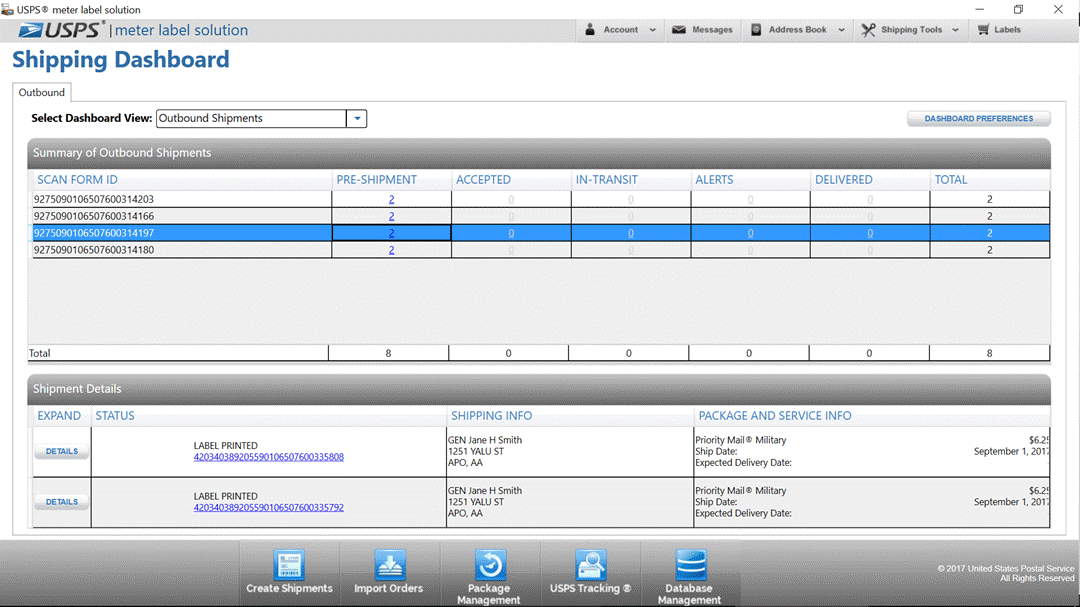The width and height of the screenshot is (1080, 607).
Task: Click the Summary of Outbound Shipments heading
Action: point(122,153)
